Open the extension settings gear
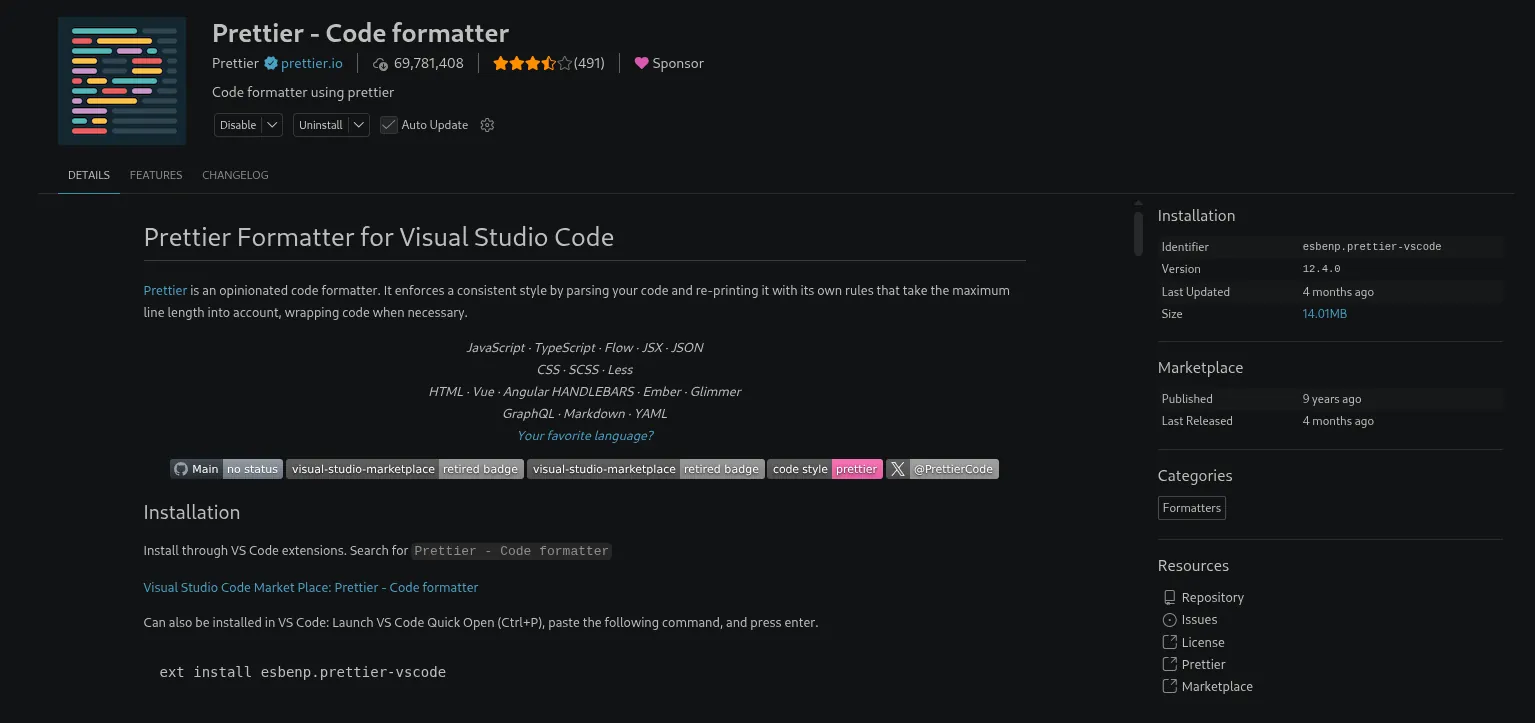 [488, 125]
